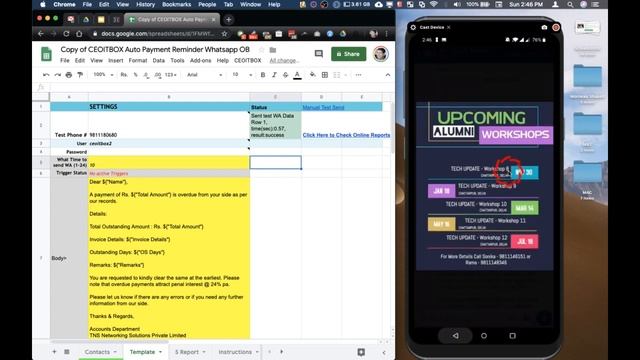Toggle Strikethrough formatting
Viewport: 640px width, 360px height.
(x=285, y=75)
